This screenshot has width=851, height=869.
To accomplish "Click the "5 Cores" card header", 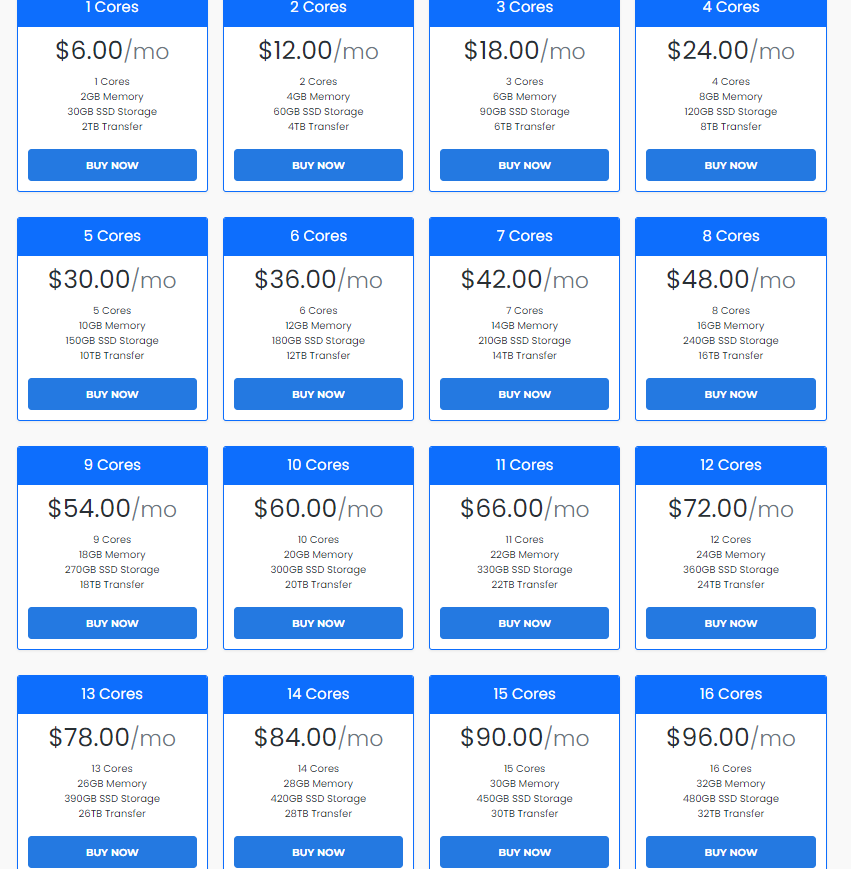I will click(112, 236).
